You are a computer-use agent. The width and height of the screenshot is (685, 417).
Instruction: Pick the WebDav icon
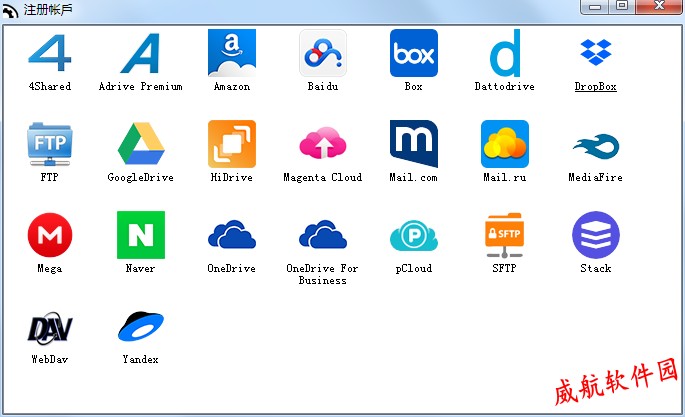click(x=50, y=327)
